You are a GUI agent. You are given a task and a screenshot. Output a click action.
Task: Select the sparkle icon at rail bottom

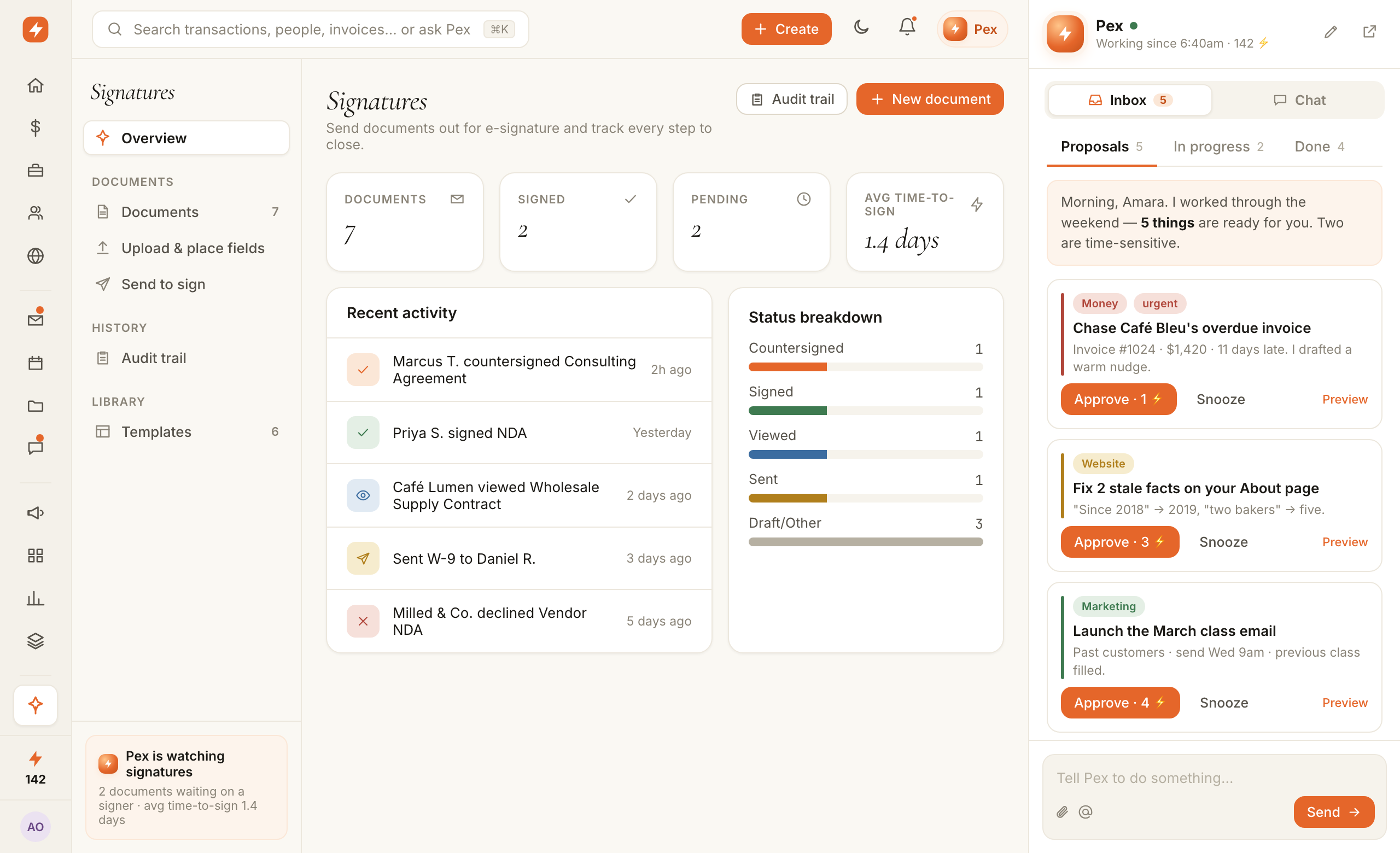(x=35, y=705)
